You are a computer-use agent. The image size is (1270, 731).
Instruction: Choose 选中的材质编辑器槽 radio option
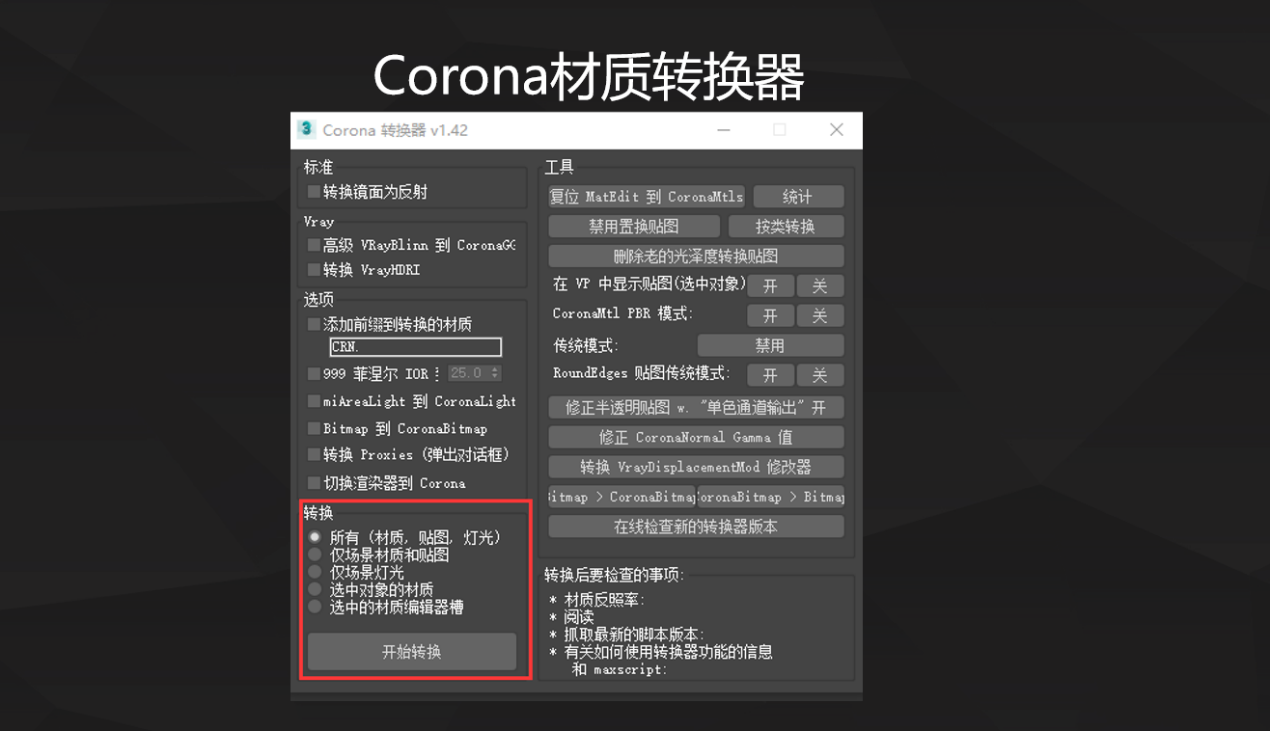coord(315,606)
